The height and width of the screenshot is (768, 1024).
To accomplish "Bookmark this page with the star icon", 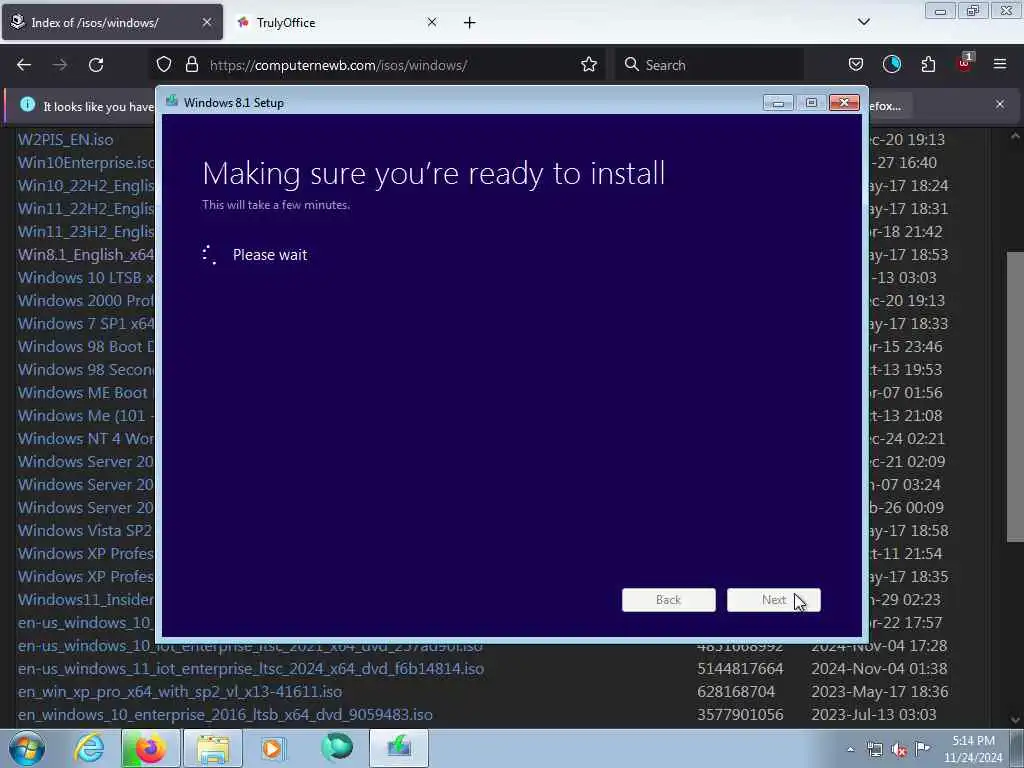I will [588, 65].
